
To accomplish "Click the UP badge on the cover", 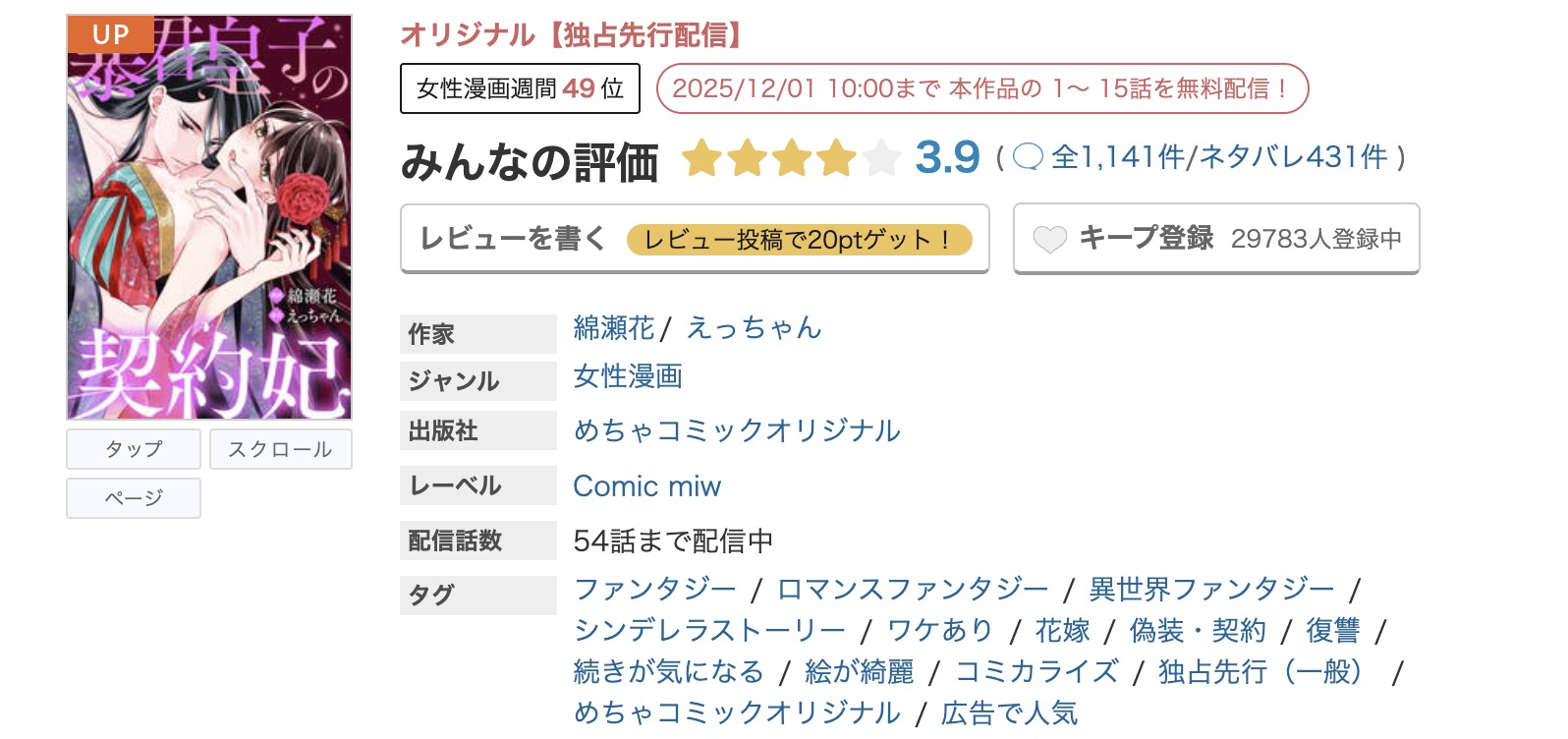I will [x=108, y=34].
